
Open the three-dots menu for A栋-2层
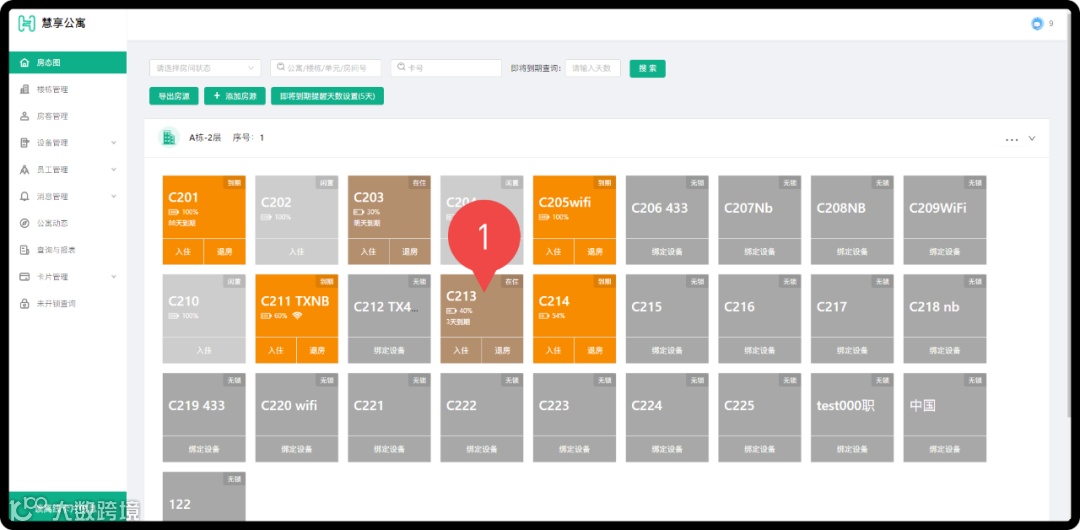click(1011, 139)
